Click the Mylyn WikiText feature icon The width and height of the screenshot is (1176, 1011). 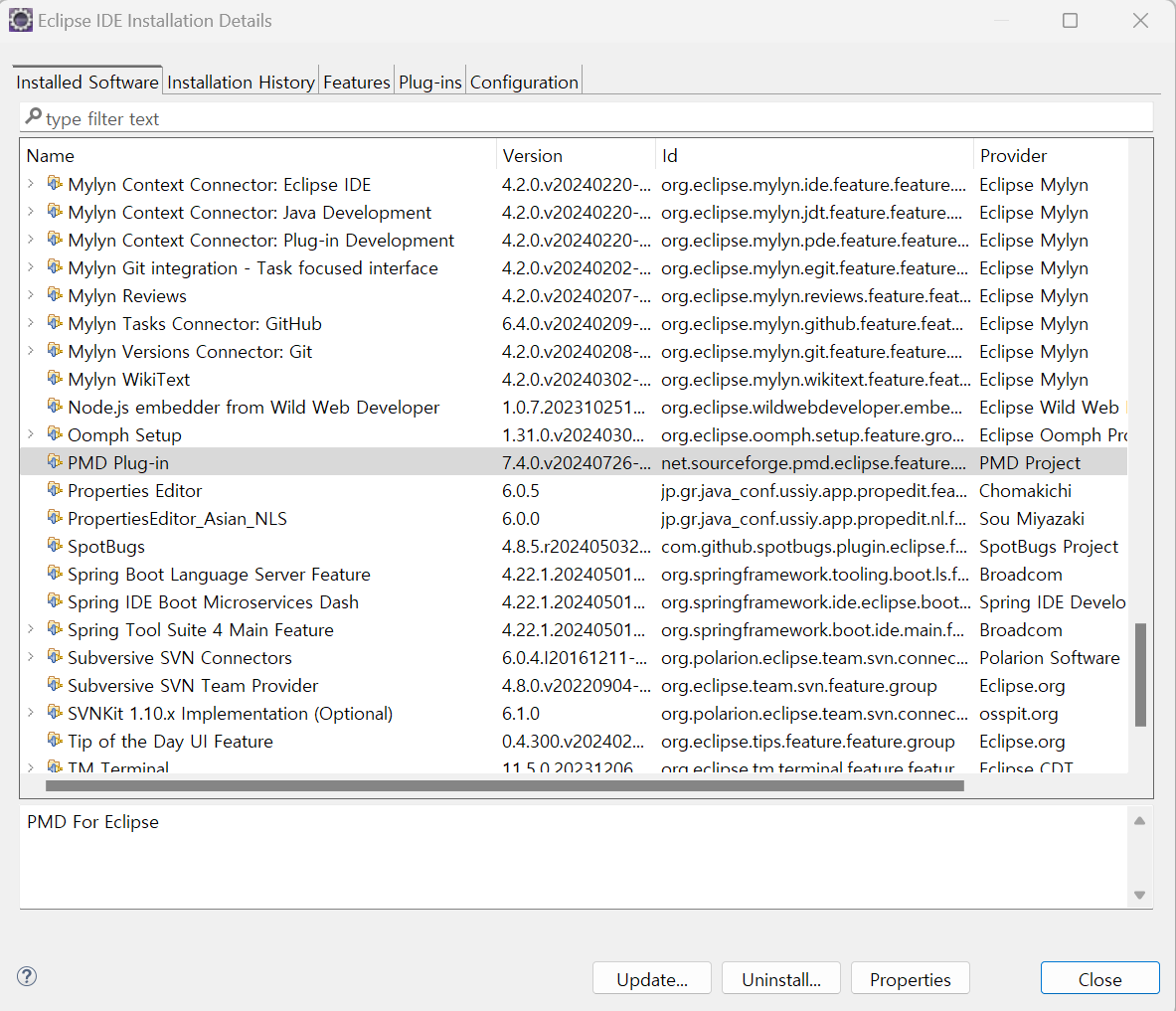55,379
